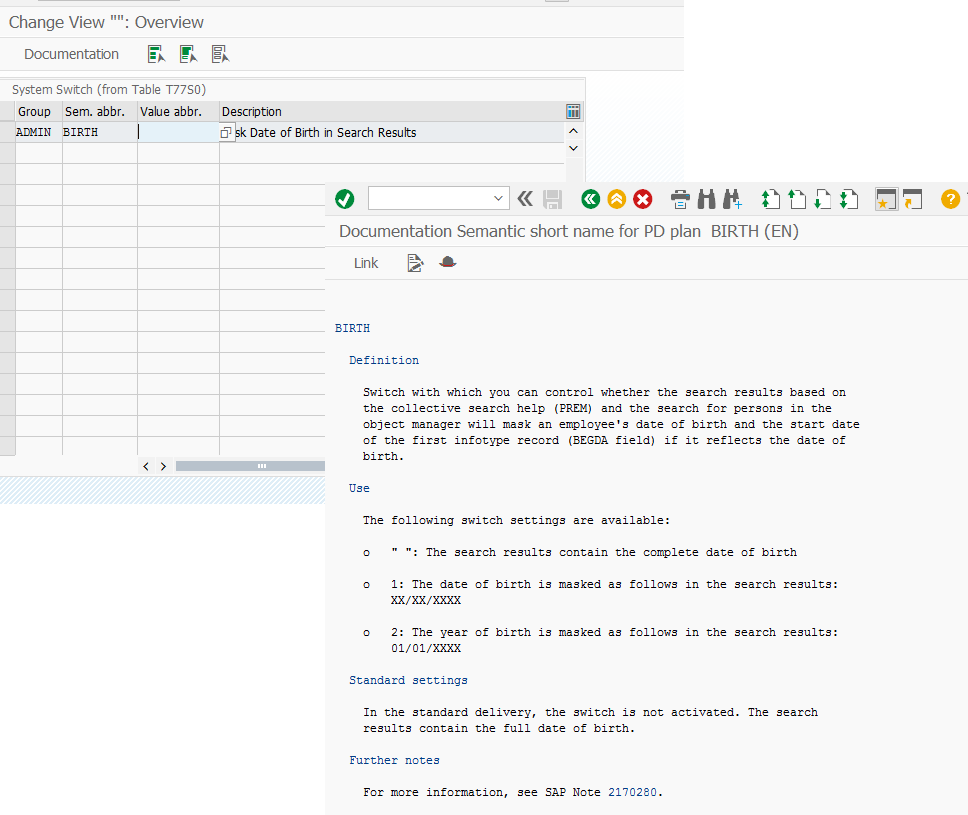Go to Previous Page icon
The height and width of the screenshot is (815, 968).
click(x=797, y=199)
